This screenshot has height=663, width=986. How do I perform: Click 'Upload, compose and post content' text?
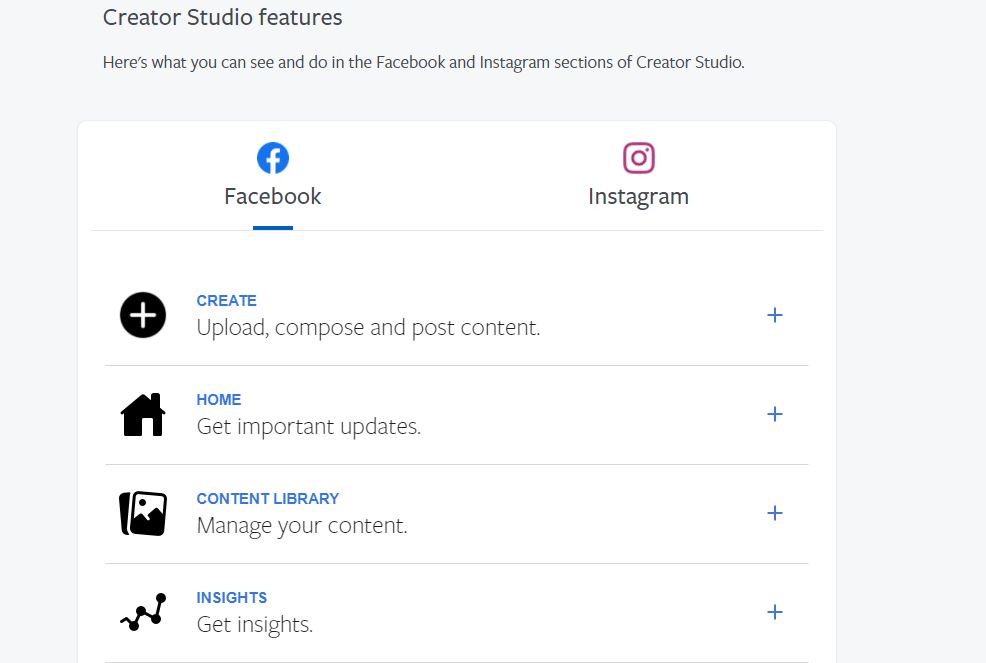pyautogui.click(x=368, y=328)
